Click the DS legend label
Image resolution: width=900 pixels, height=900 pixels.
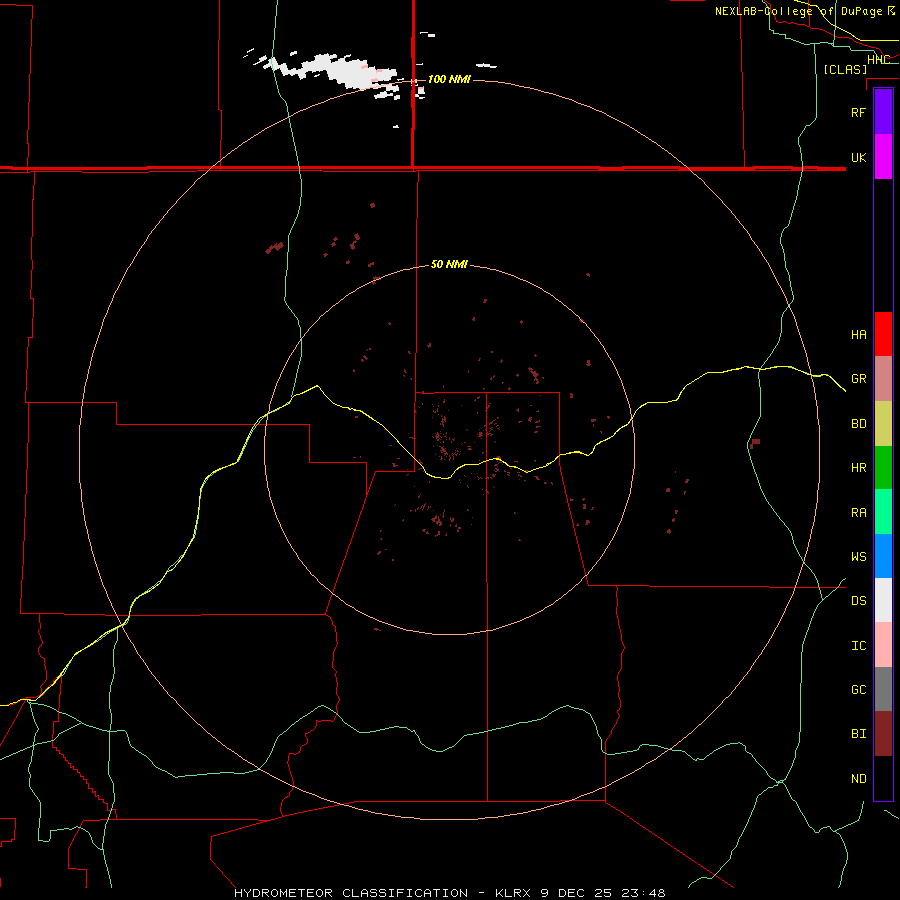pos(858,600)
